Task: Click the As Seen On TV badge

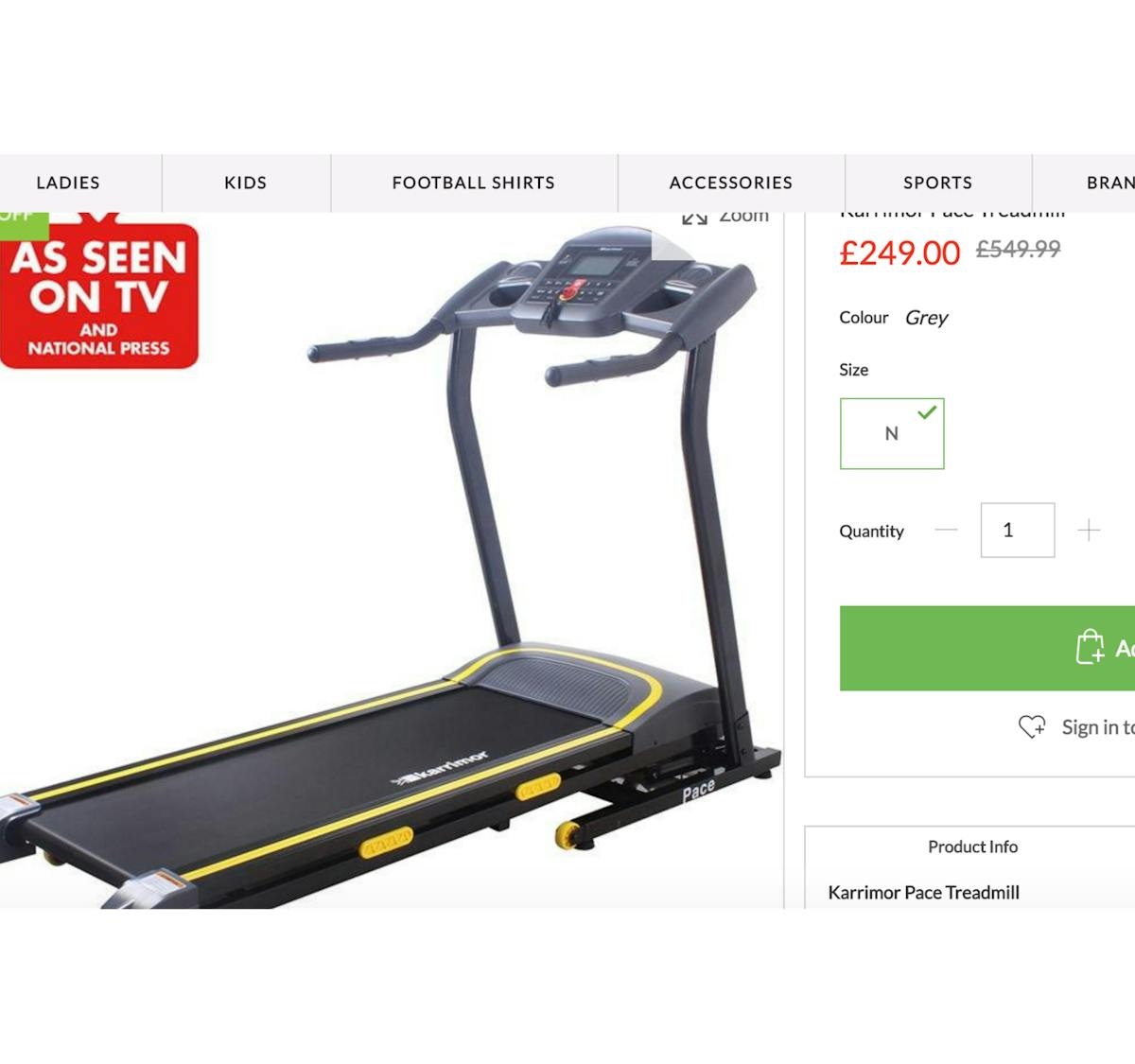Action: [x=99, y=293]
